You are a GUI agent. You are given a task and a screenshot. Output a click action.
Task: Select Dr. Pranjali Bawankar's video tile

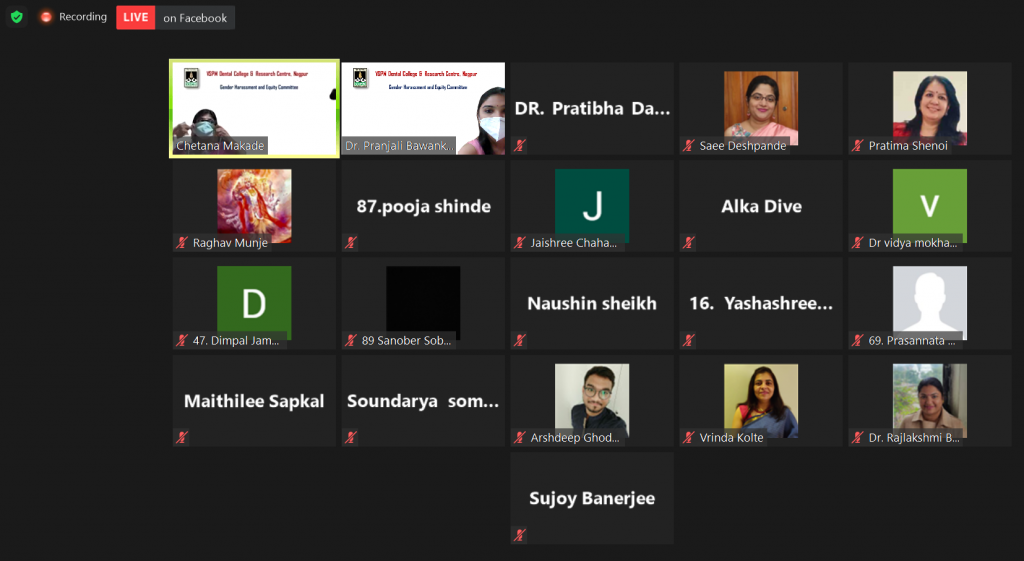coord(423,108)
